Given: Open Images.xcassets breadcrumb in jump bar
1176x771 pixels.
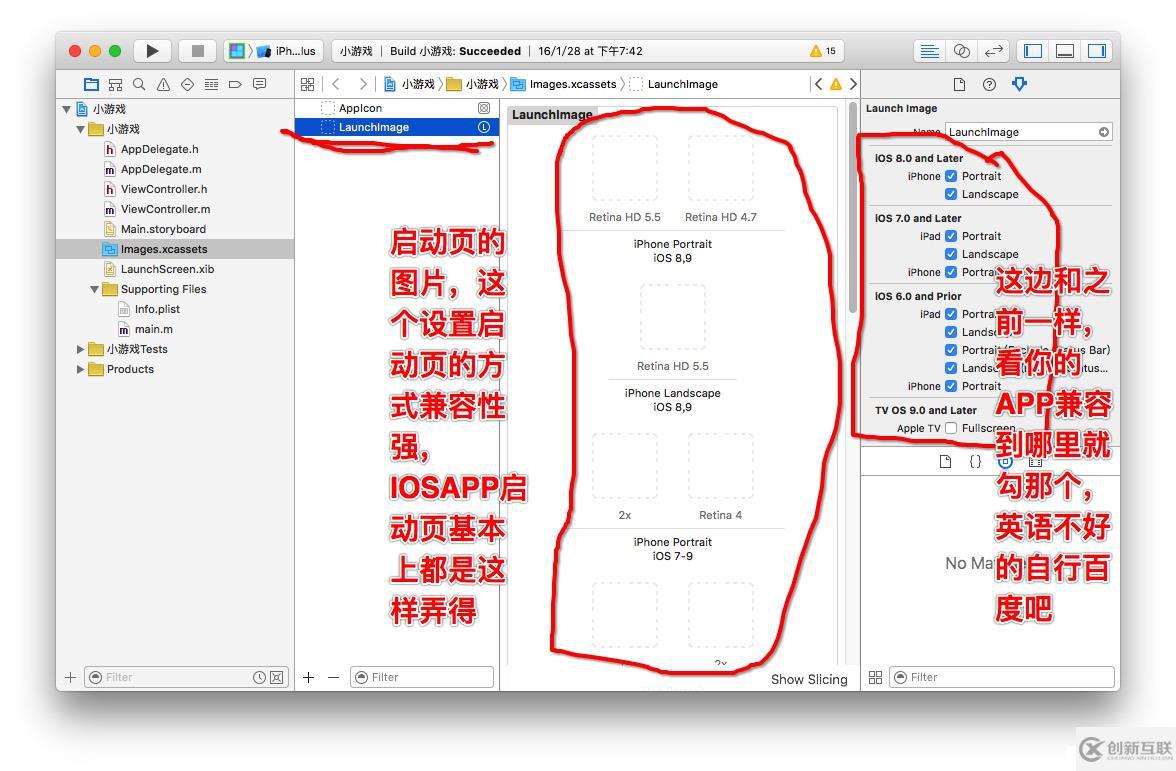Looking at the screenshot, I should coord(566,84).
